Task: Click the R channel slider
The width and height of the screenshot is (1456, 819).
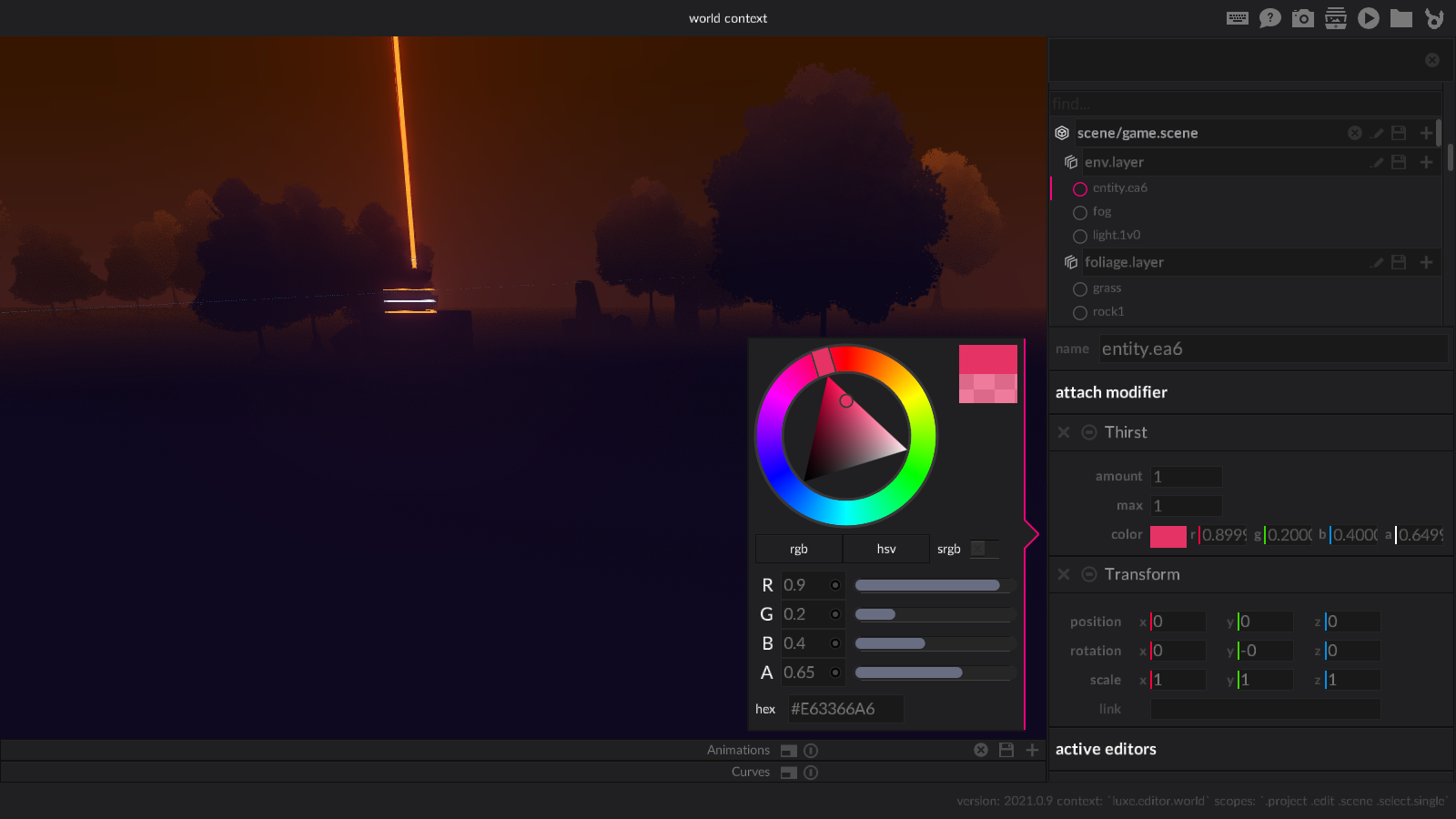Action: (x=935, y=585)
